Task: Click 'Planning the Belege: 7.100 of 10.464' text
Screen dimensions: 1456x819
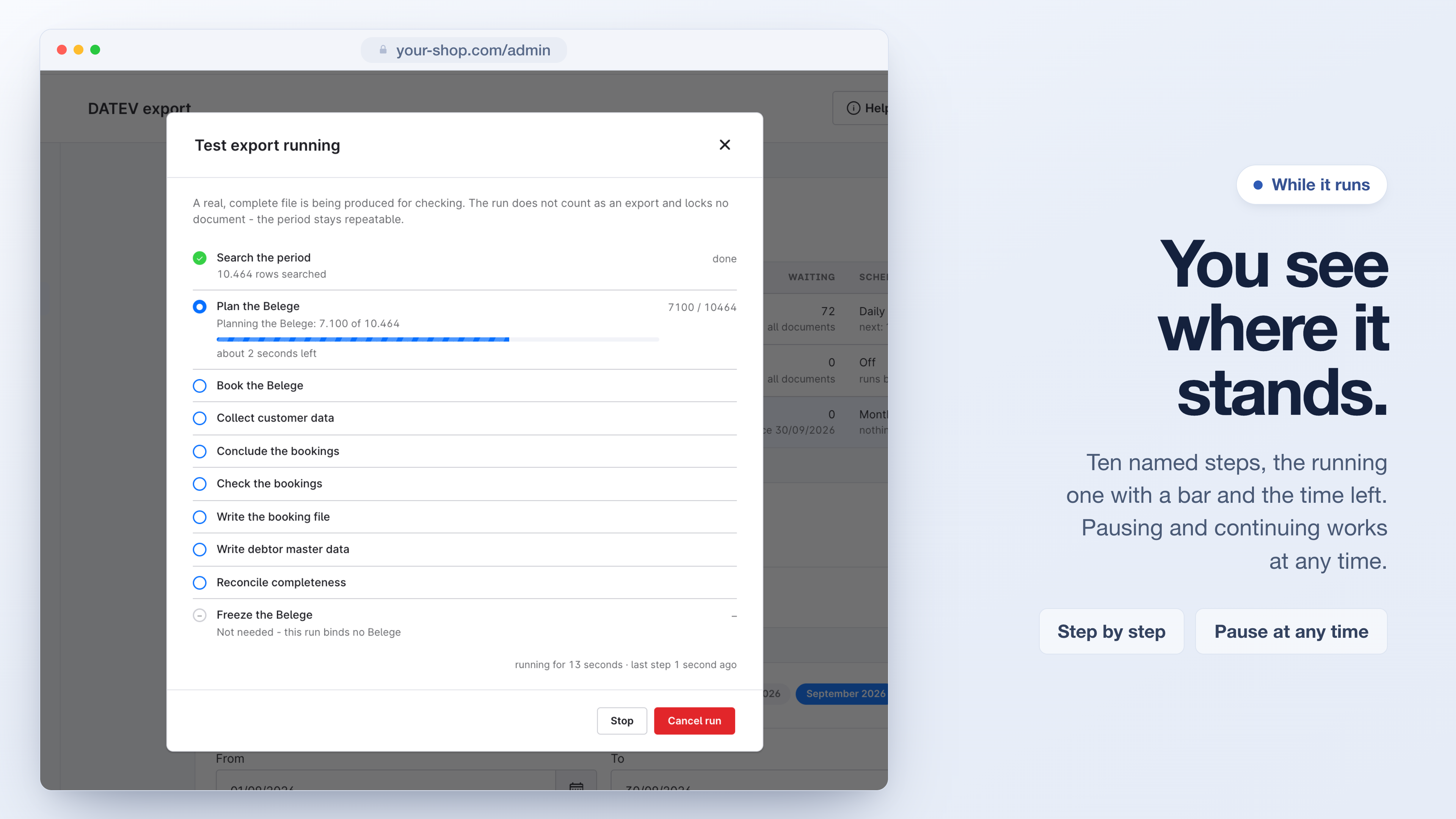Action: click(x=308, y=323)
